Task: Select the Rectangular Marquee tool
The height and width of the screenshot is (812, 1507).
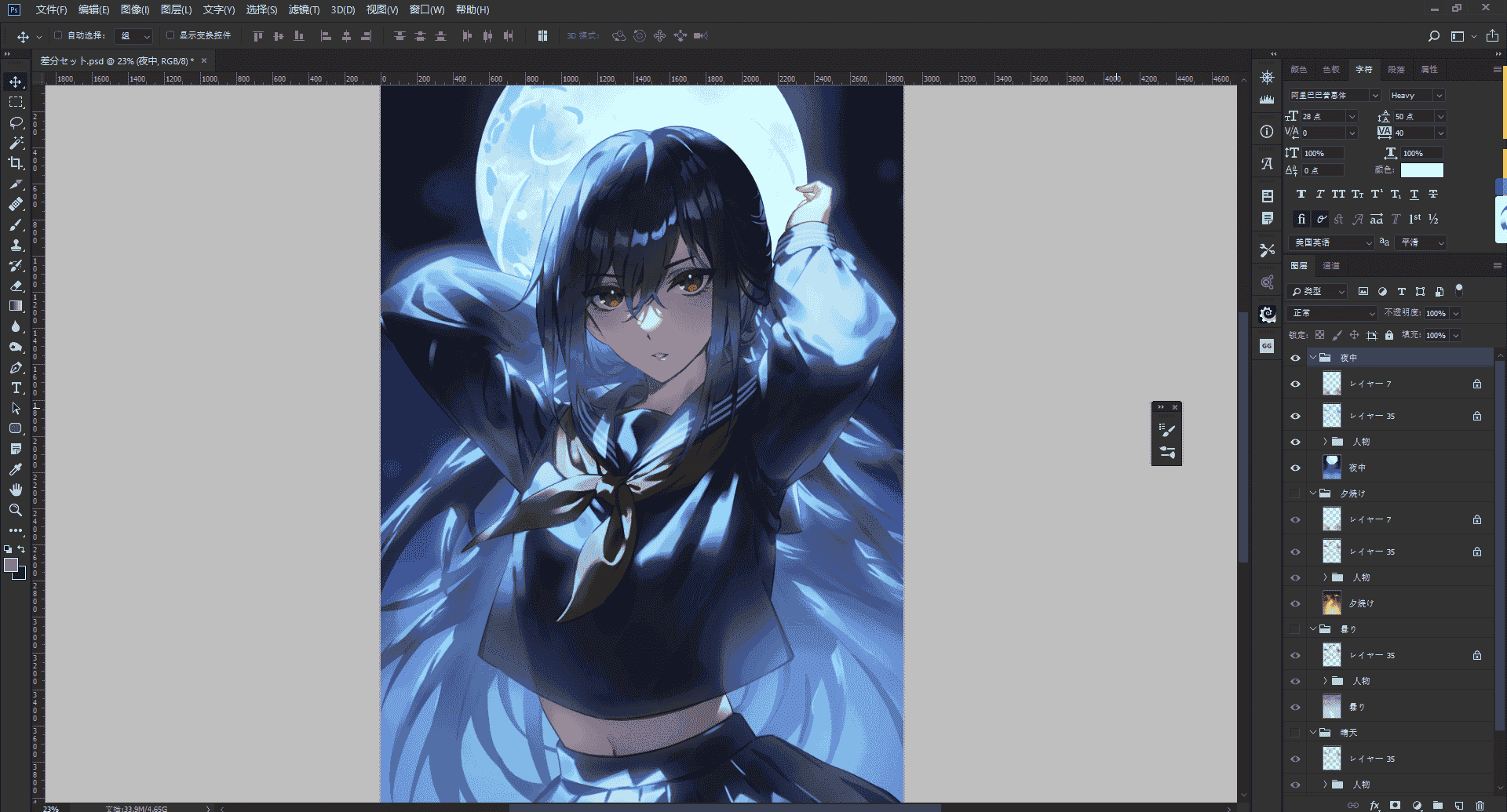Action: pos(16,102)
